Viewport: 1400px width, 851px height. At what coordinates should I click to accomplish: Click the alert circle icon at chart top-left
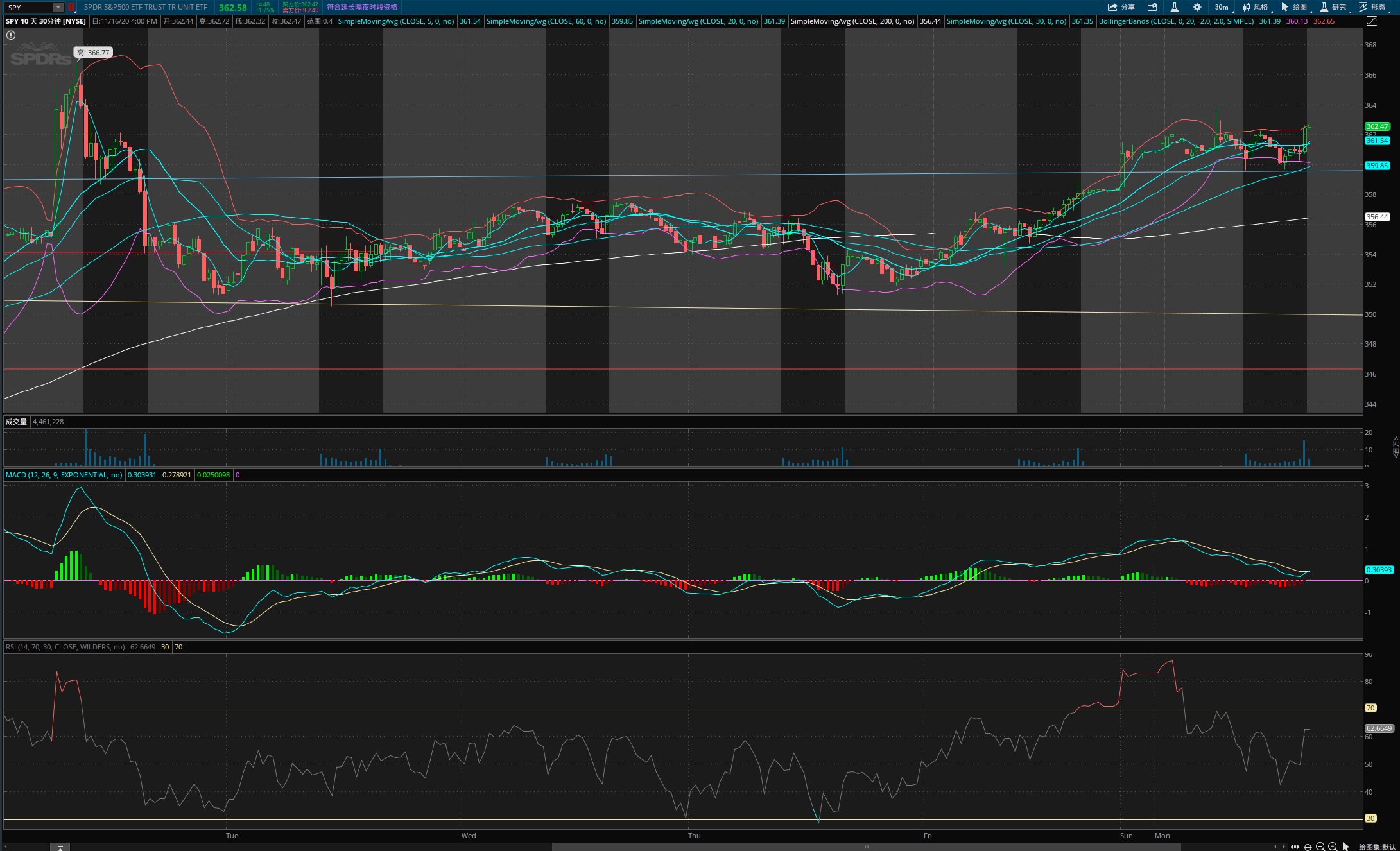coord(11,35)
